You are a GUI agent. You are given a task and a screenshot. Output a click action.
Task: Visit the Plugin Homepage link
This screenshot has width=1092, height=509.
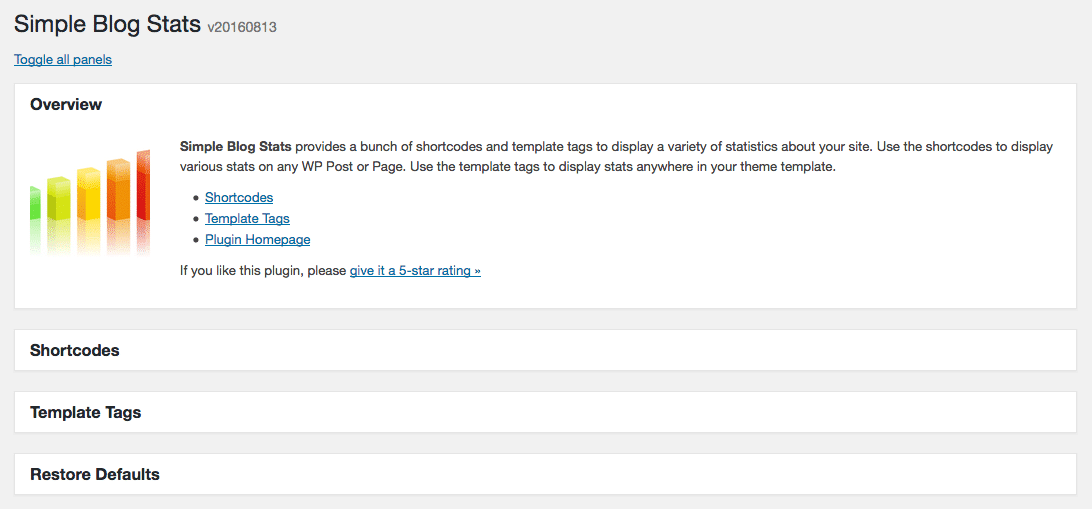[x=258, y=240]
